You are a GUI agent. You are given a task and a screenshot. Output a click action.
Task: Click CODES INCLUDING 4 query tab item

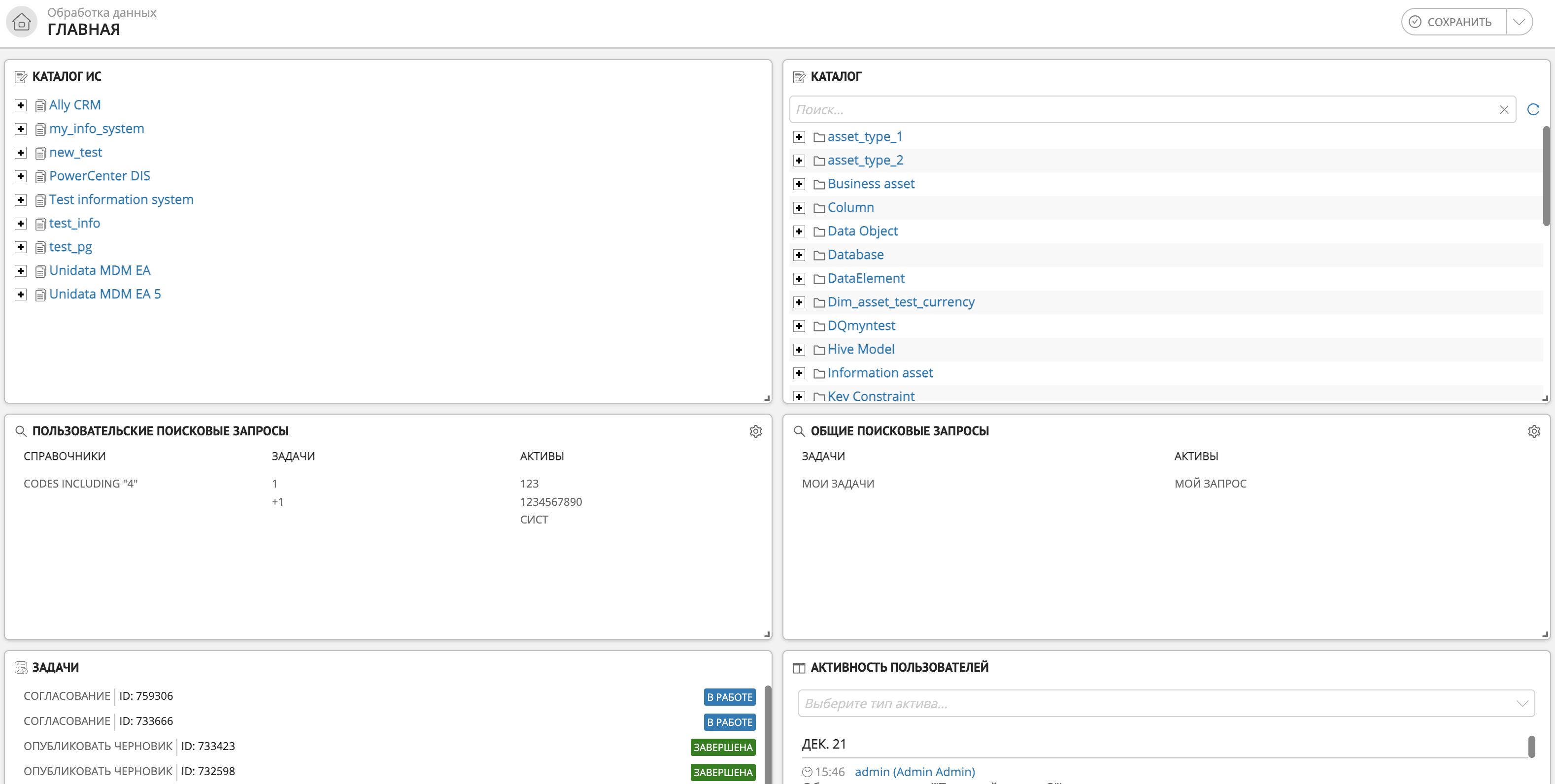tap(81, 483)
